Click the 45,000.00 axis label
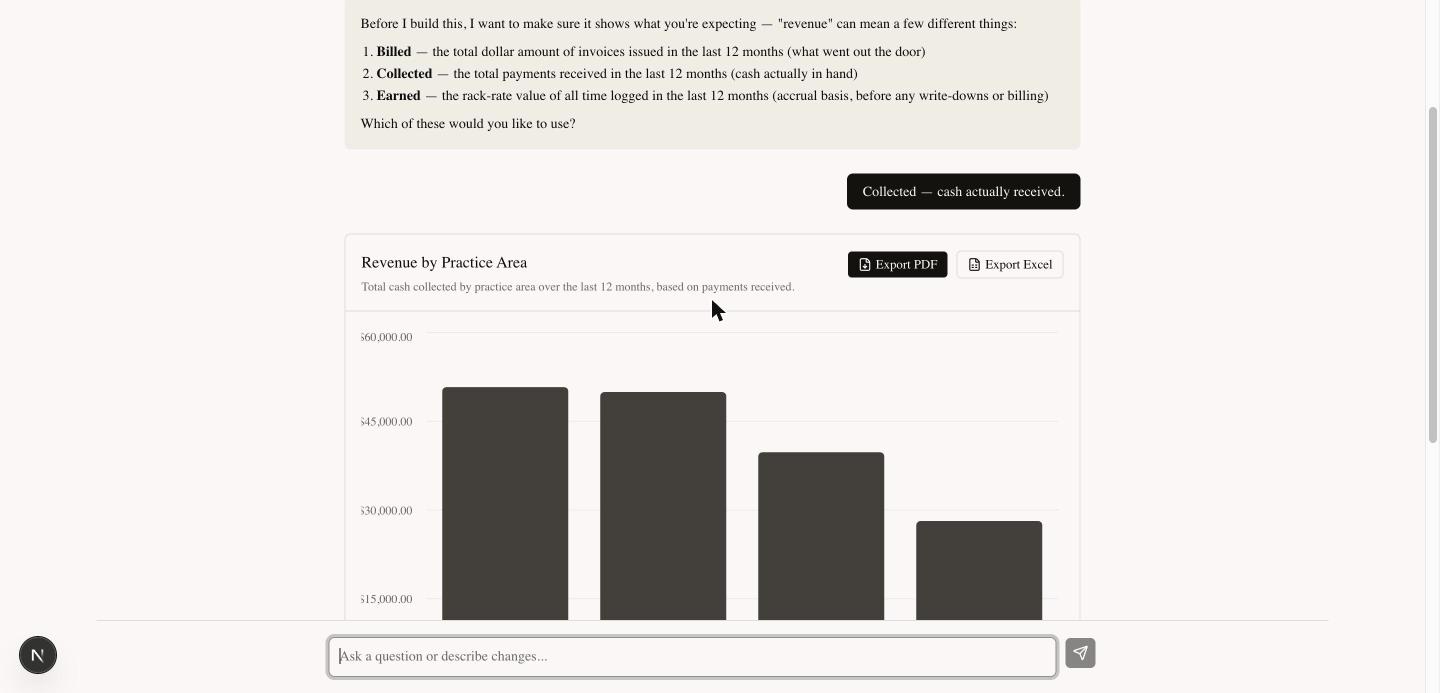The height and width of the screenshot is (693, 1440). click(387, 422)
